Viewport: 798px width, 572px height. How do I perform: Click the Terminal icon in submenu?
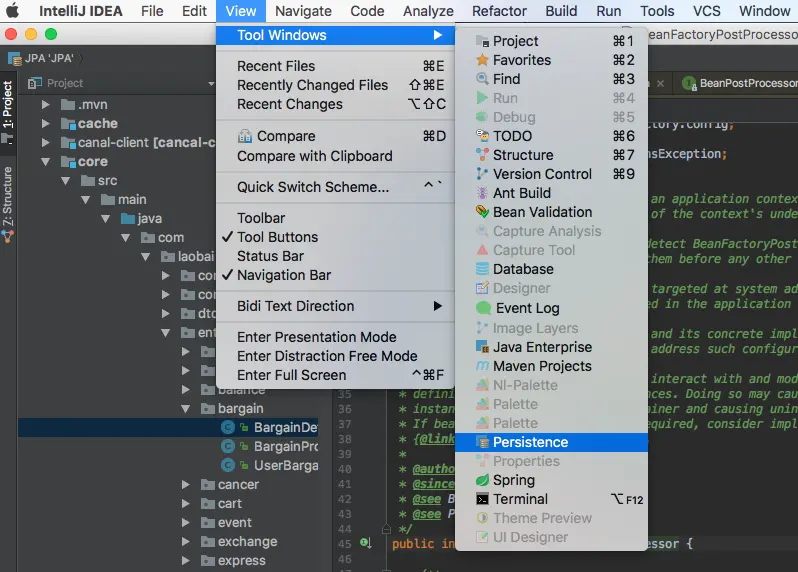[482, 499]
